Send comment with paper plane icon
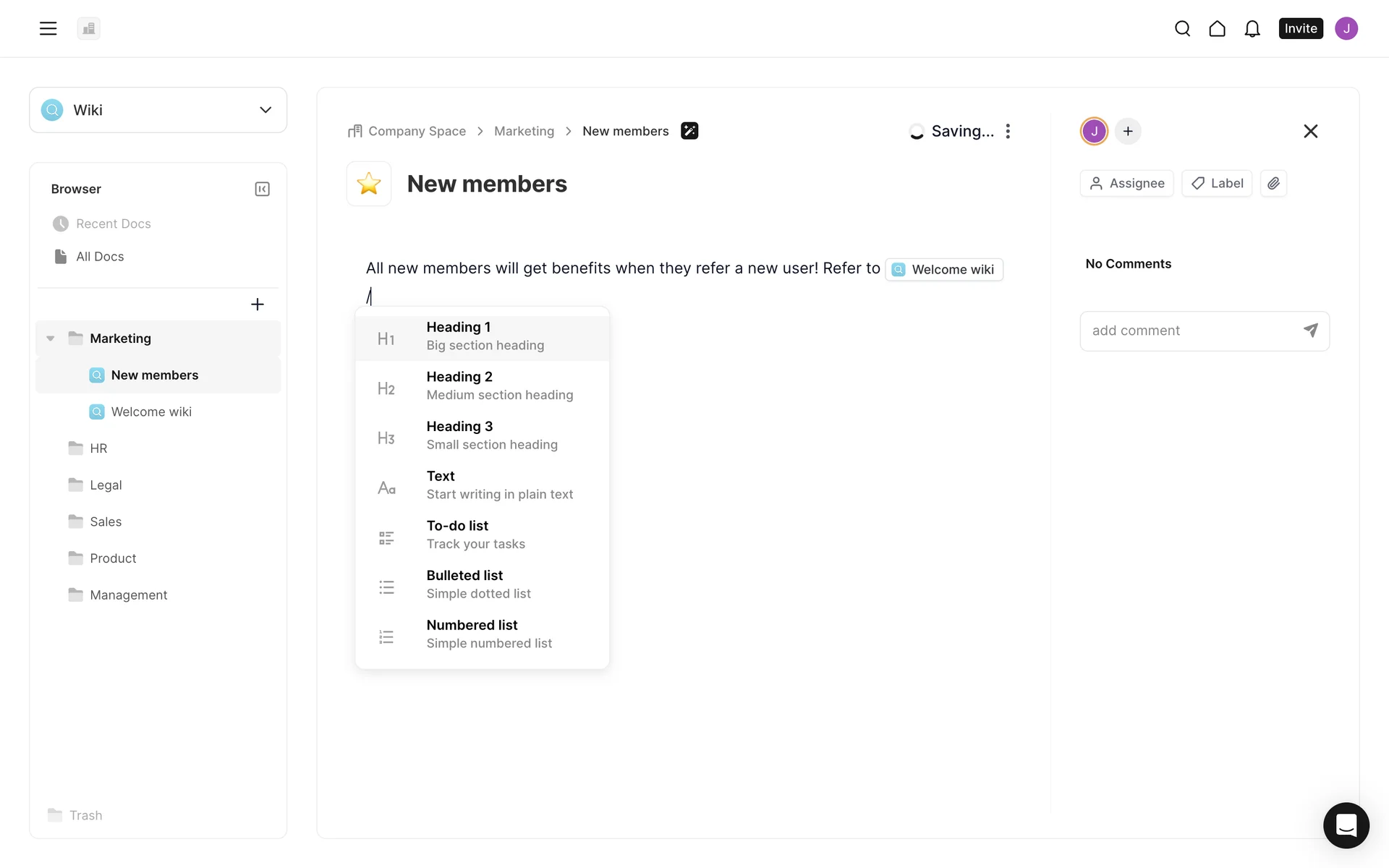This screenshot has width=1389, height=868. [x=1310, y=331]
